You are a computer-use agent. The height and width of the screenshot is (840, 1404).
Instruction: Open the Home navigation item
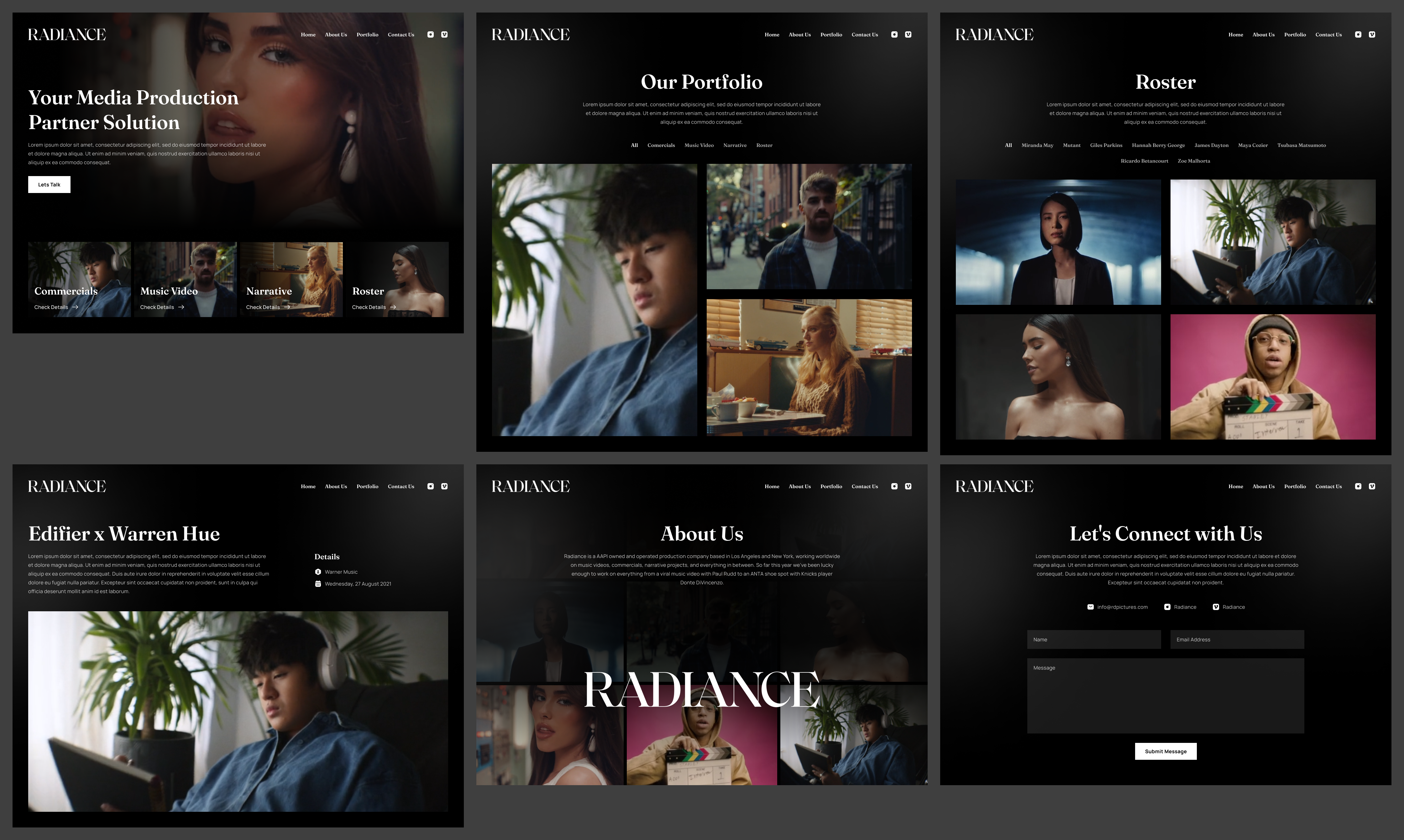309,34
